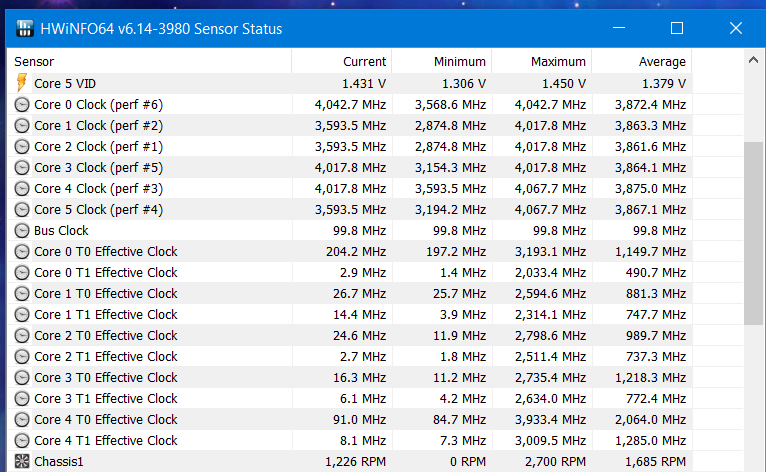Click the vertical scrollbar thumb
This screenshot has height=472, width=766.
point(754,232)
